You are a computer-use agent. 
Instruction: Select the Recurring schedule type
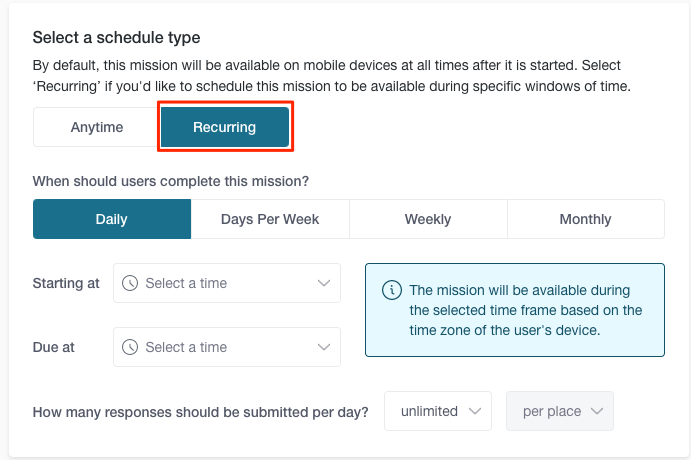pyautogui.click(x=225, y=127)
